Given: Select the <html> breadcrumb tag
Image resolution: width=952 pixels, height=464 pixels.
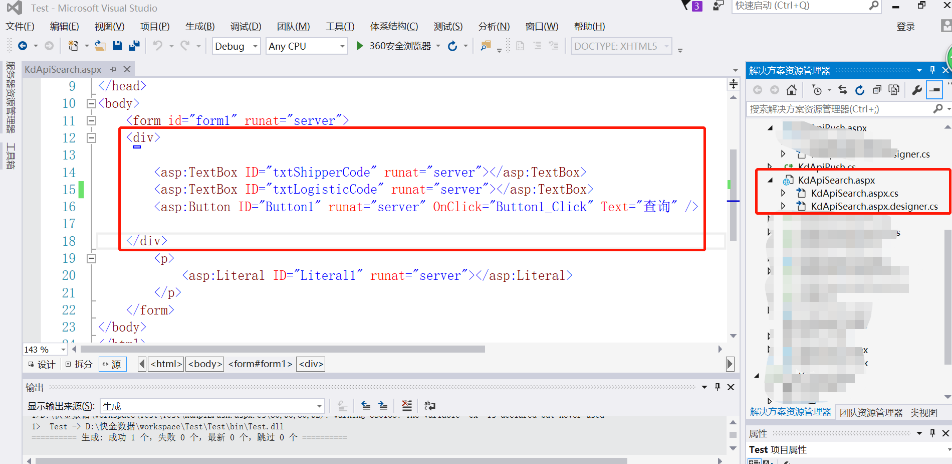Looking at the screenshot, I should [x=166, y=364].
